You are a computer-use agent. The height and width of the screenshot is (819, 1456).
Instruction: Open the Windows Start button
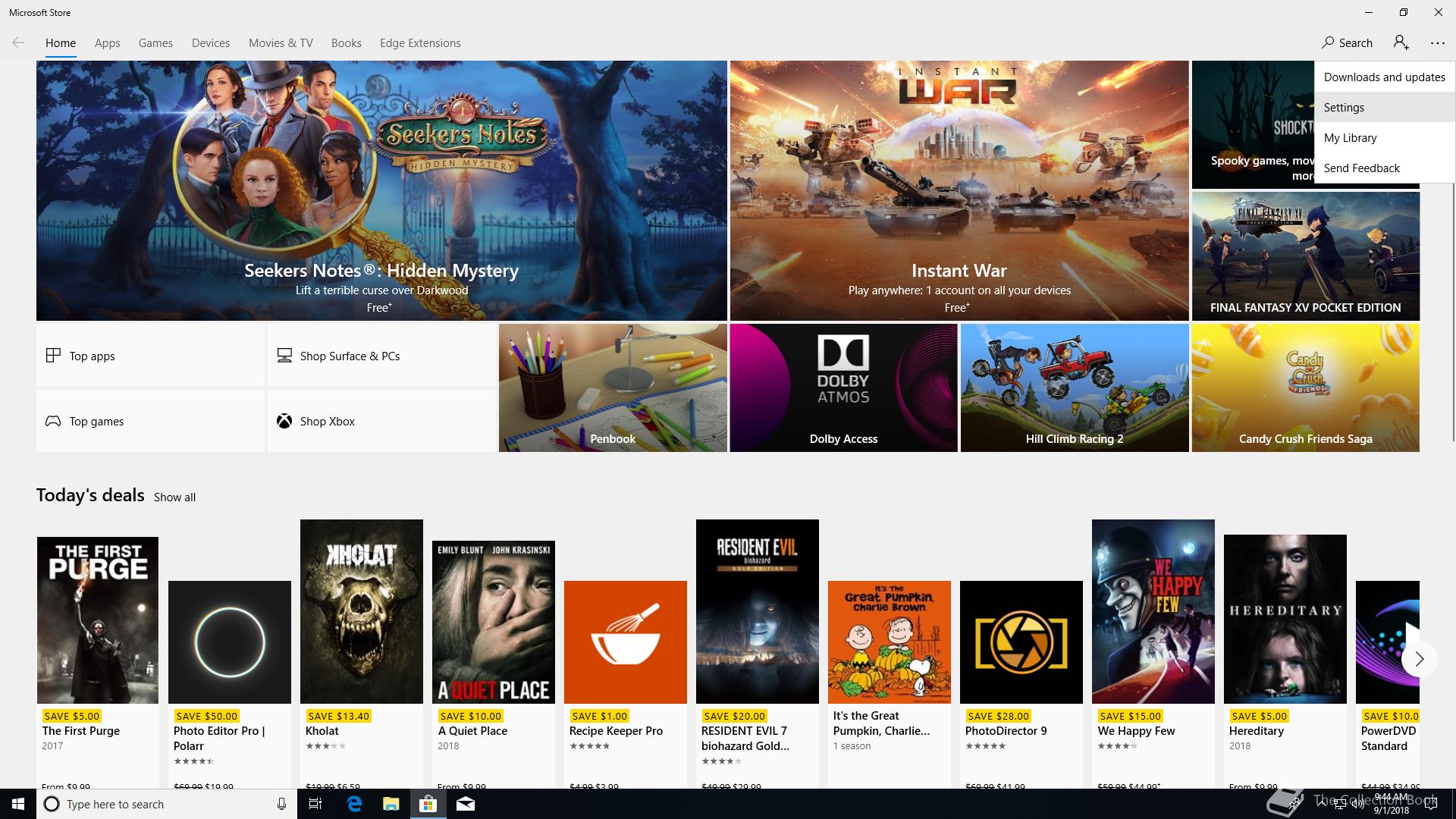(18, 804)
